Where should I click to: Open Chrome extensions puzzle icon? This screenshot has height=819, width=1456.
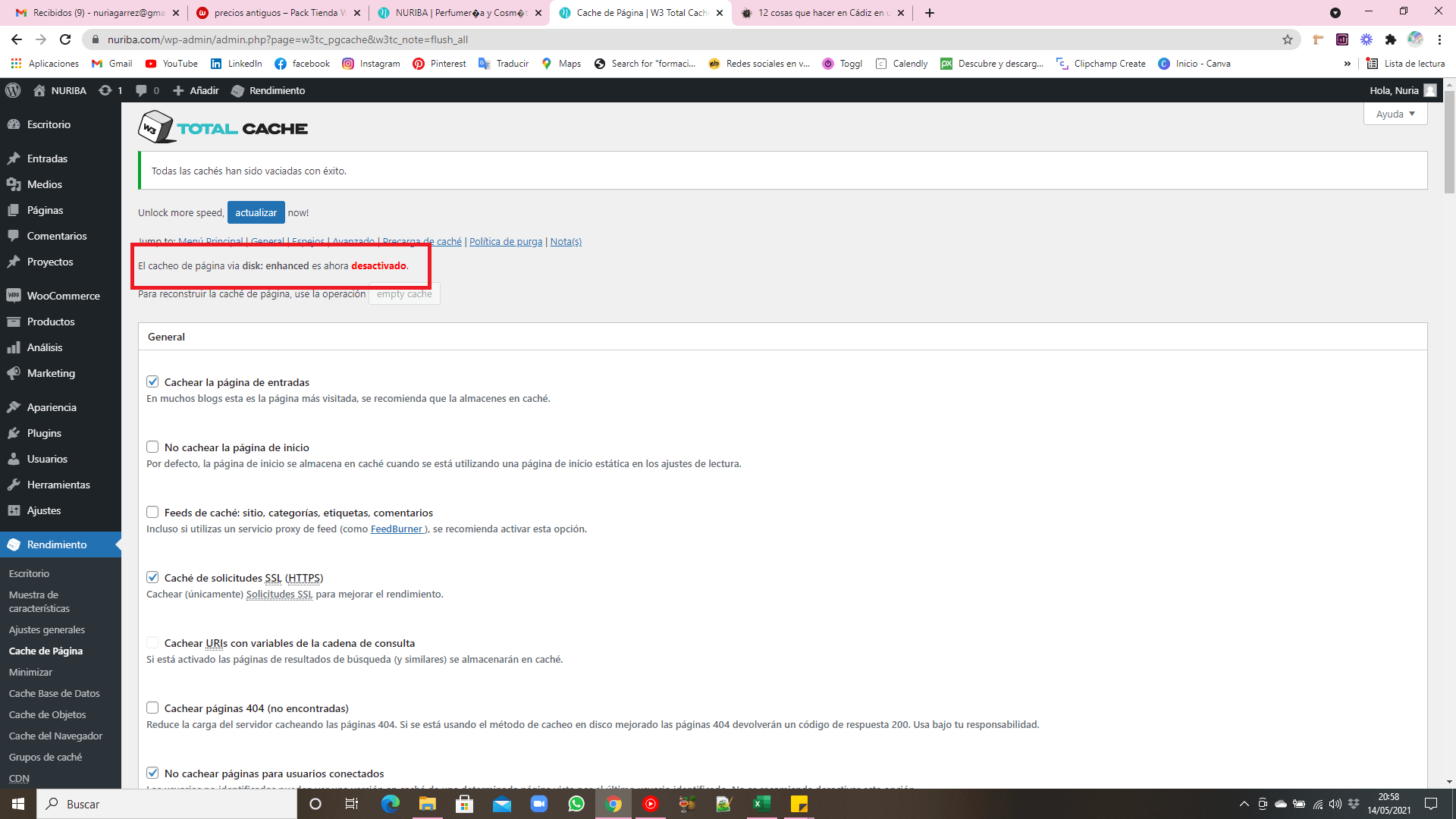tap(1390, 39)
